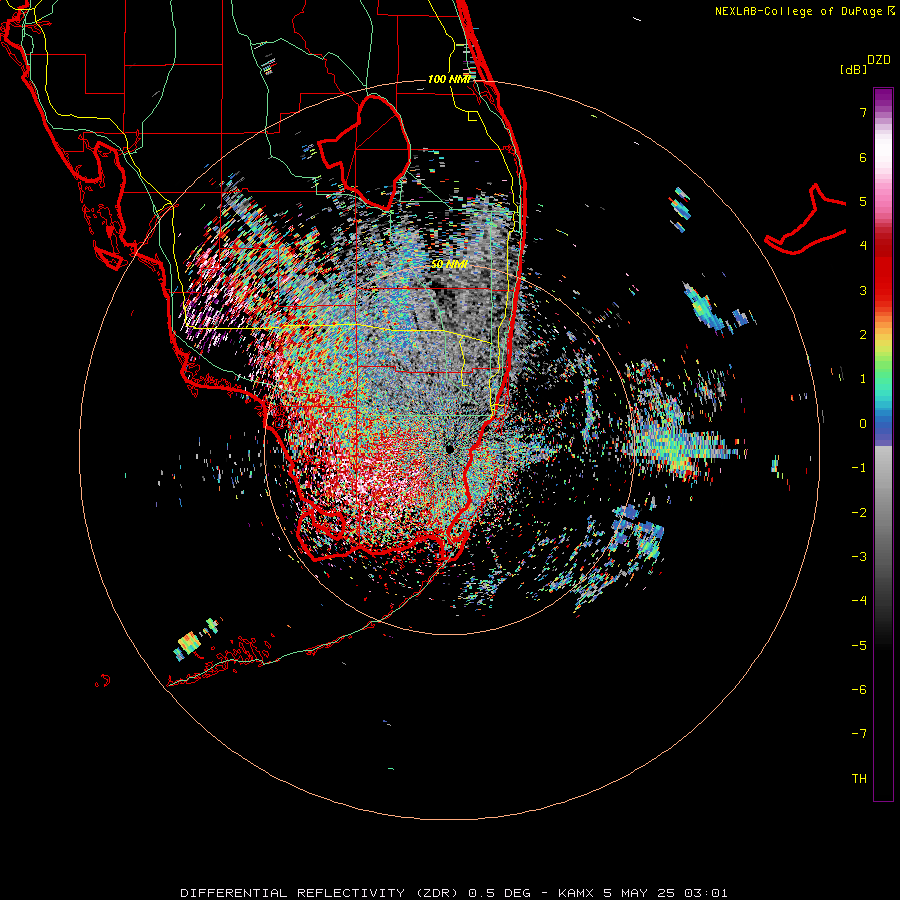
Task: Click the 50 NMI range ring label
Action: (449, 264)
